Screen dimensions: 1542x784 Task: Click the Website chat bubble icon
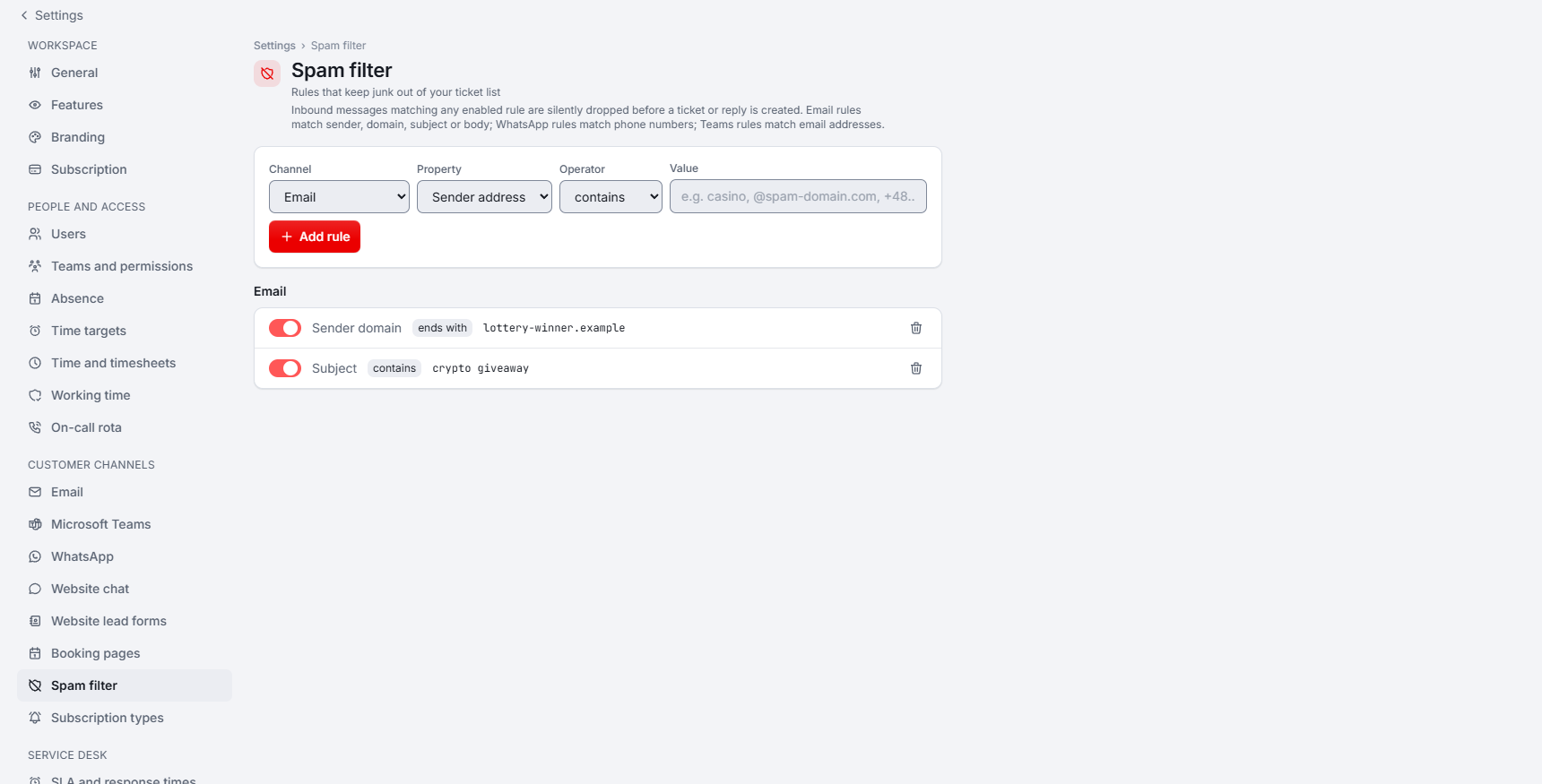35,589
